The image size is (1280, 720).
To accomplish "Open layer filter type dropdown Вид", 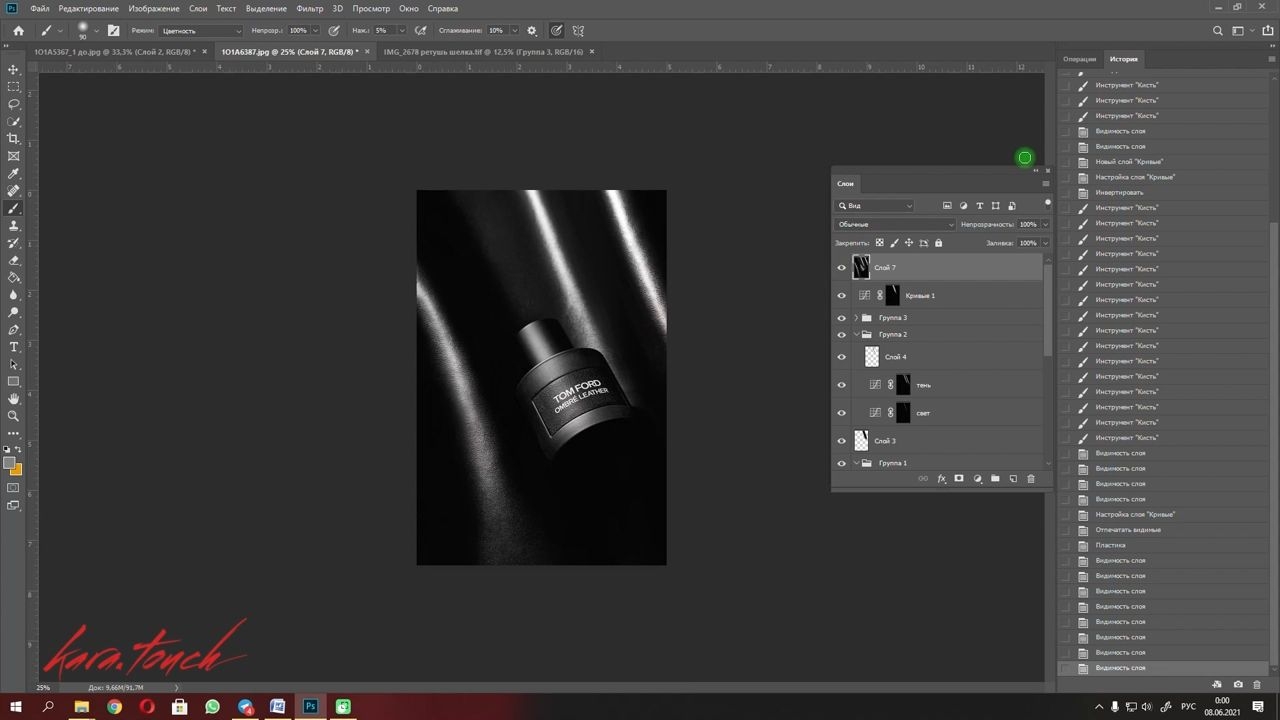I will [875, 206].
